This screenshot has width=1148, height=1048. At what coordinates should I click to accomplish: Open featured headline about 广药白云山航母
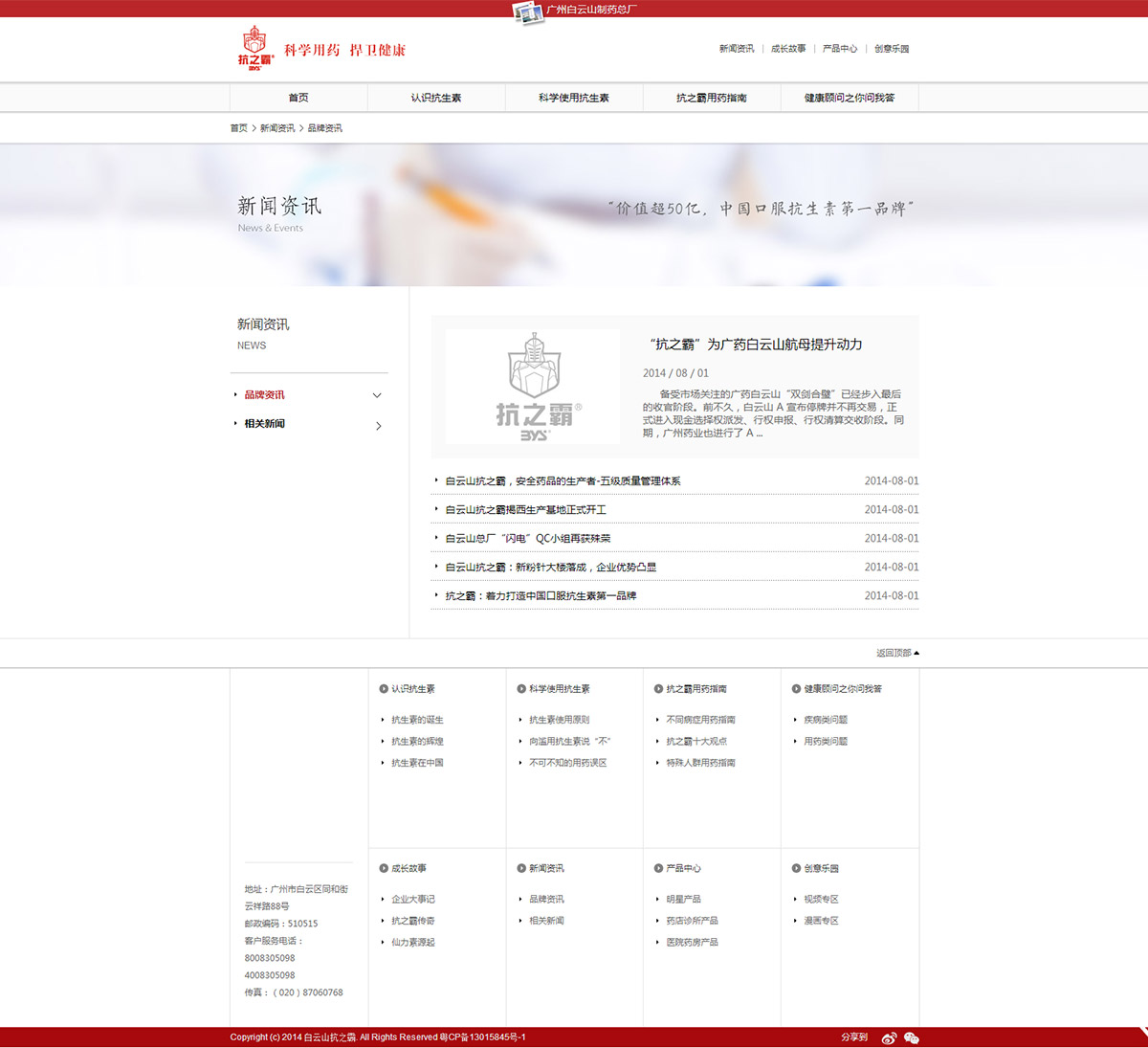click(756, 345)
